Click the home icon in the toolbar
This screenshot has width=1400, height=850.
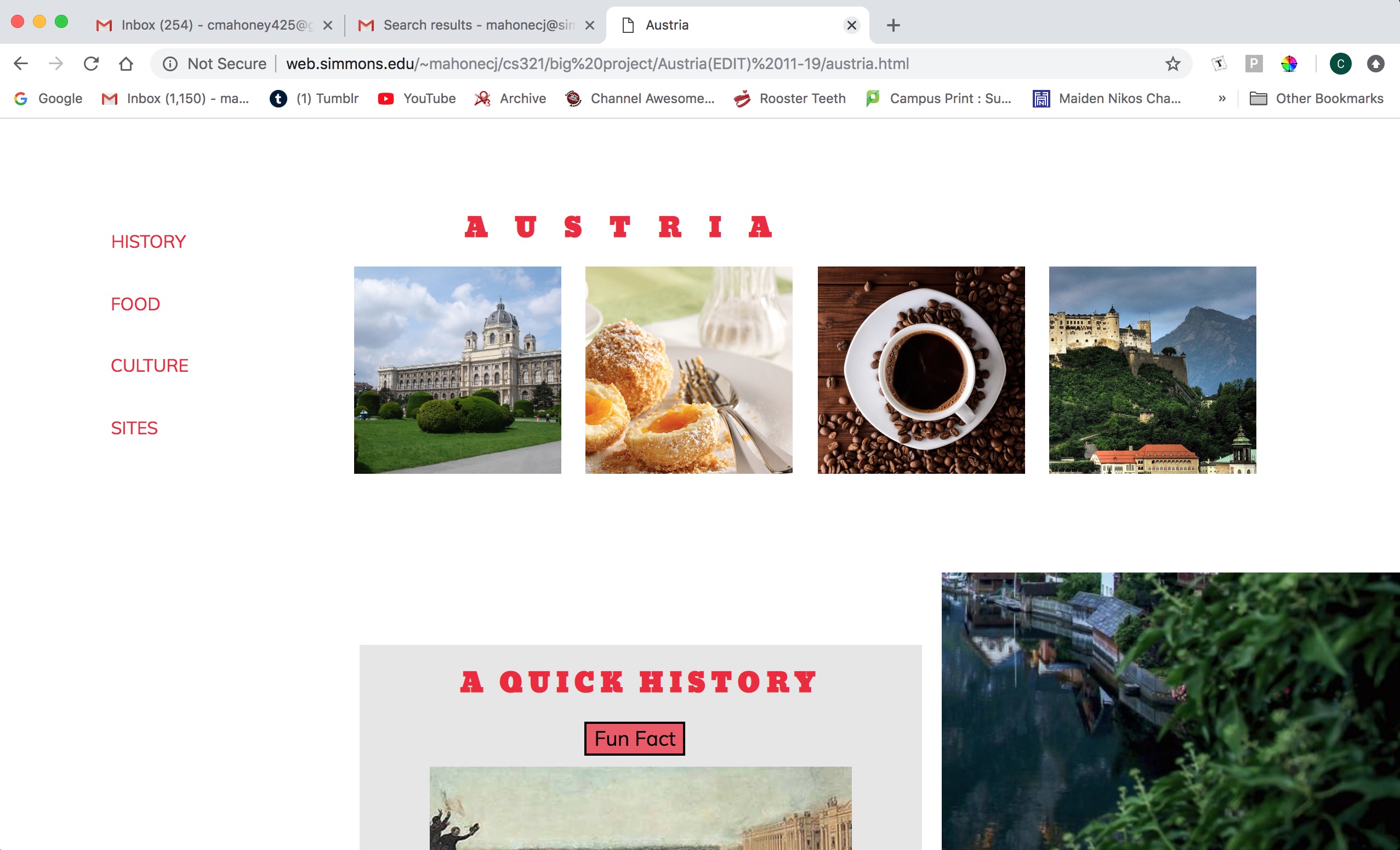(x=126, y=64)
